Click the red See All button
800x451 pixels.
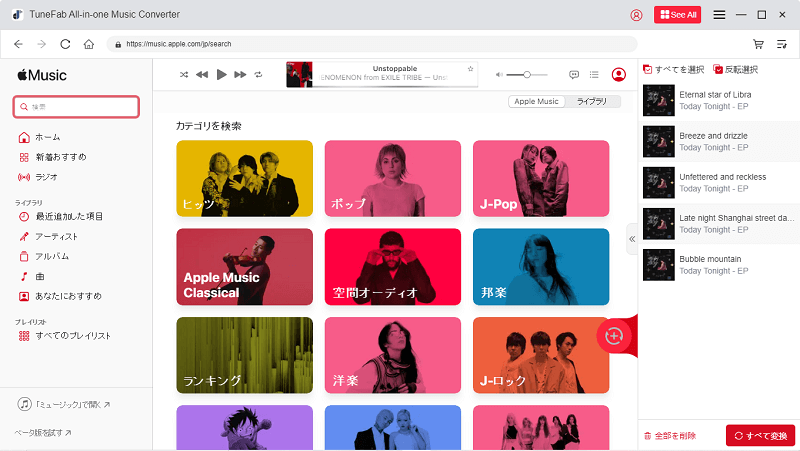[x=678, y=15]
